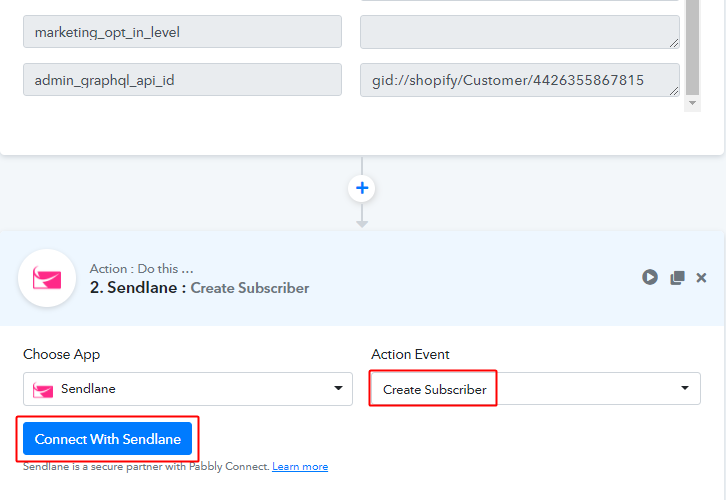This screenshot has width=726, height=500.
Task: Click the empty value field next to marketing_opt_in_level
Action: point(519,32)
